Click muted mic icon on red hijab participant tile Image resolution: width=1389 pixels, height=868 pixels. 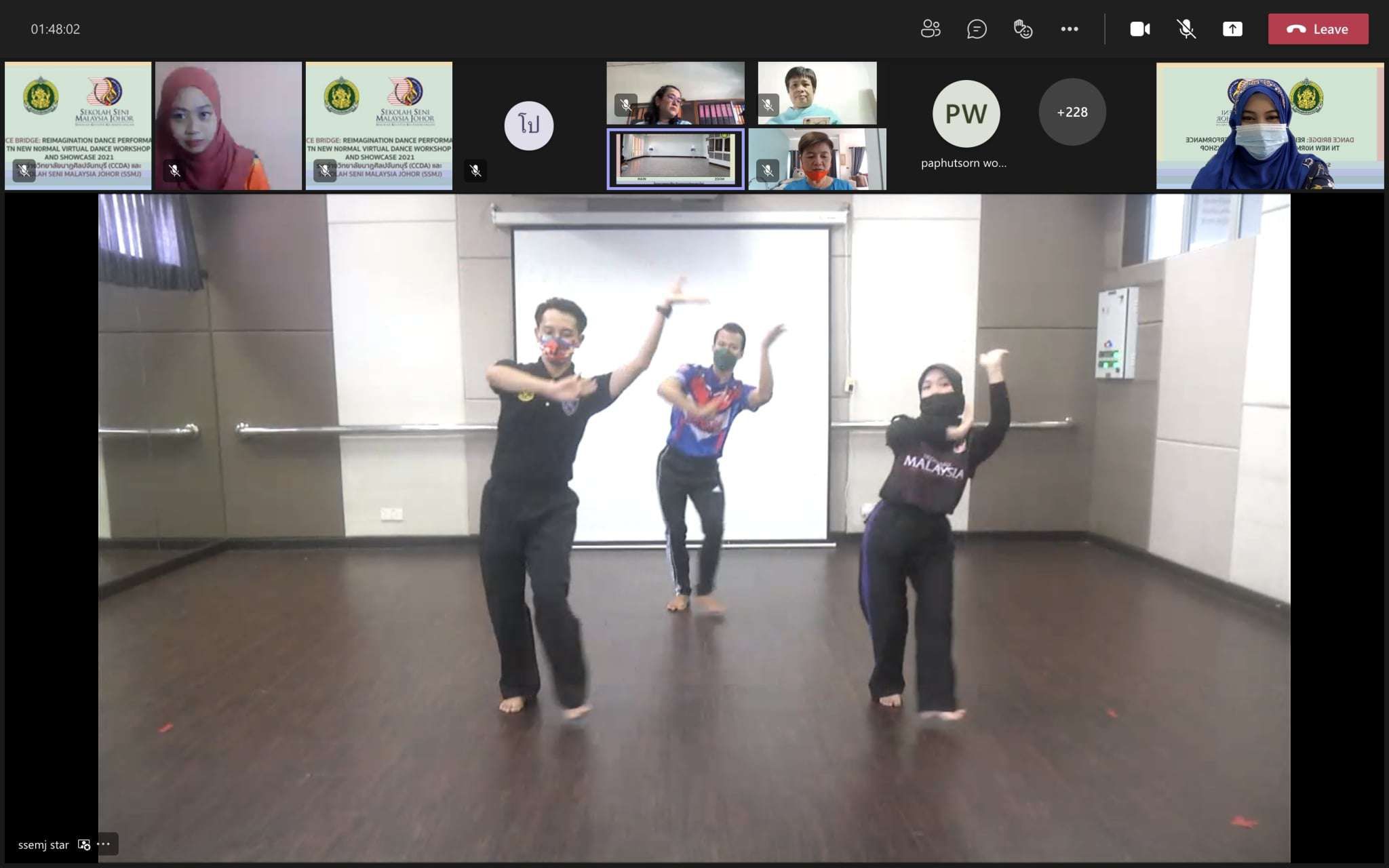pyautogui.click(x=175, y=170)
